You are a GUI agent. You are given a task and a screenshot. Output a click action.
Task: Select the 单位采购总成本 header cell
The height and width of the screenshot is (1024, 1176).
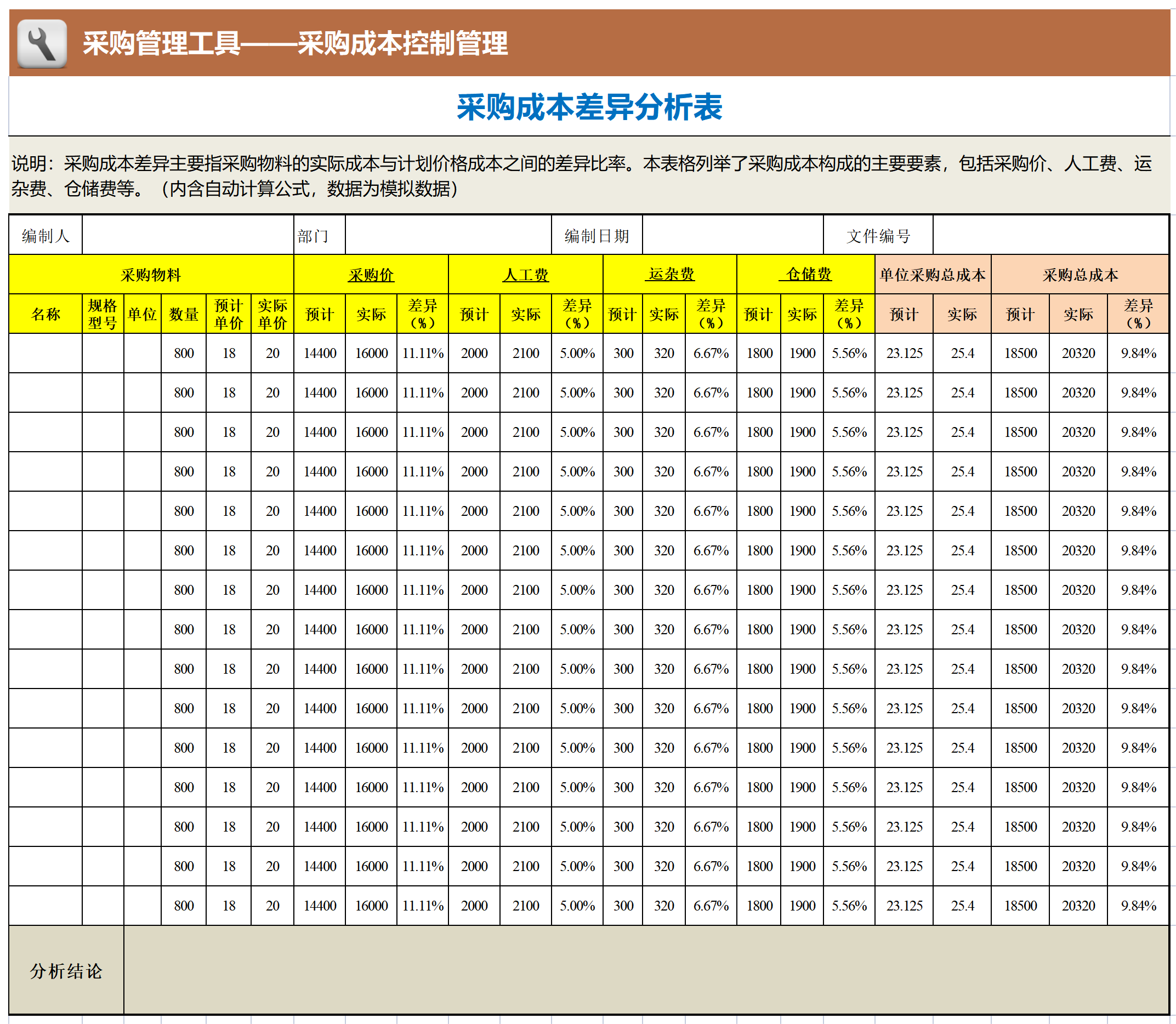(933, 275)
